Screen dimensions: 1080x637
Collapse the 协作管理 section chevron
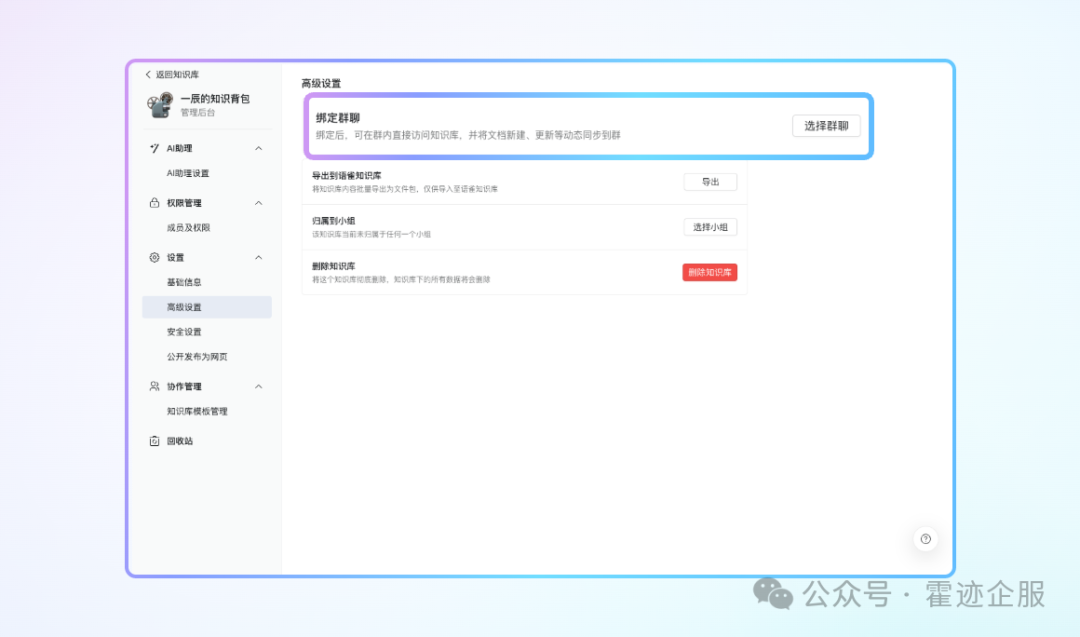[x=259, y=386]
